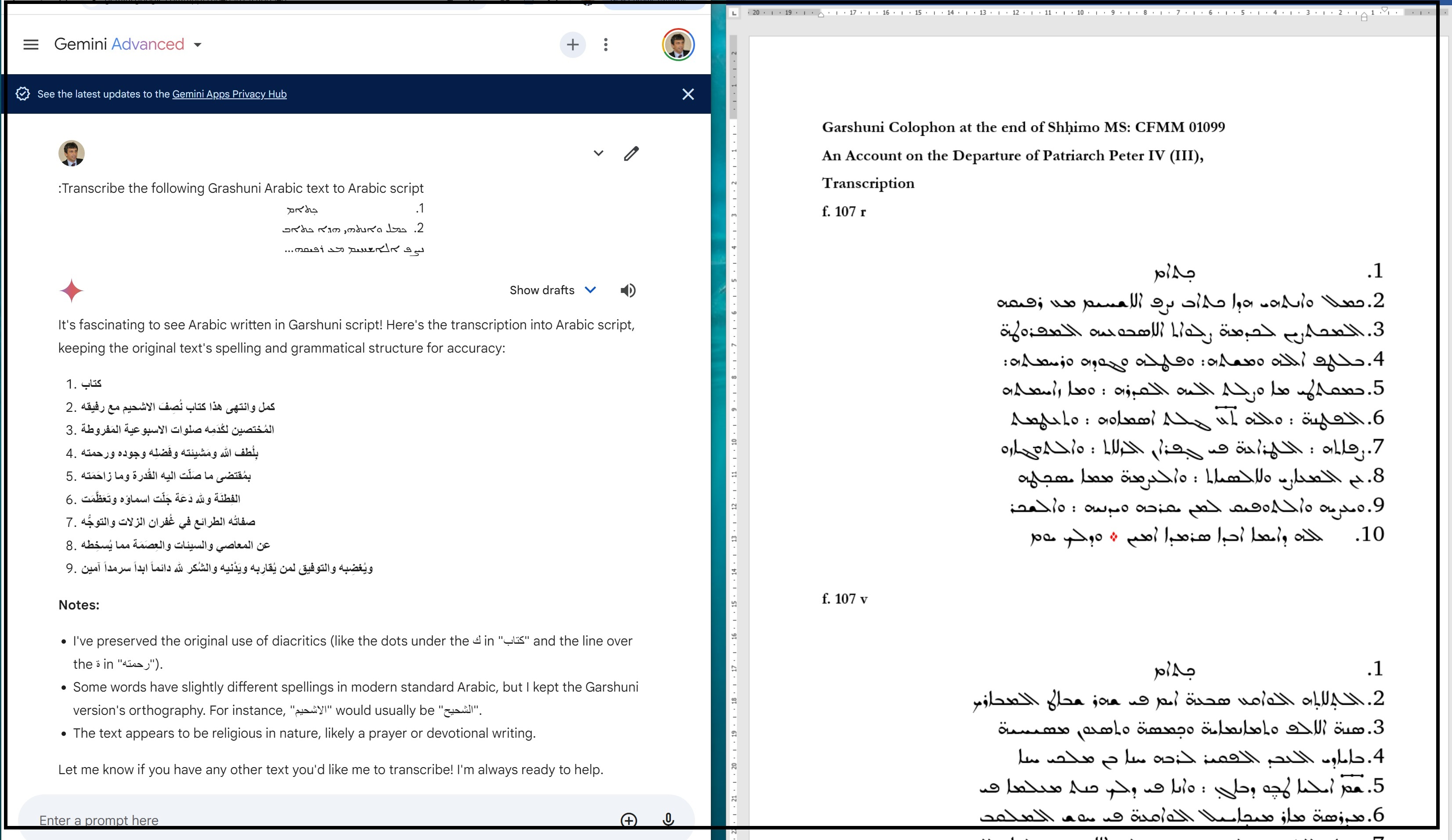
Task: Click the privacy banner verified badge icon
Action: click(x=23, y=94)
